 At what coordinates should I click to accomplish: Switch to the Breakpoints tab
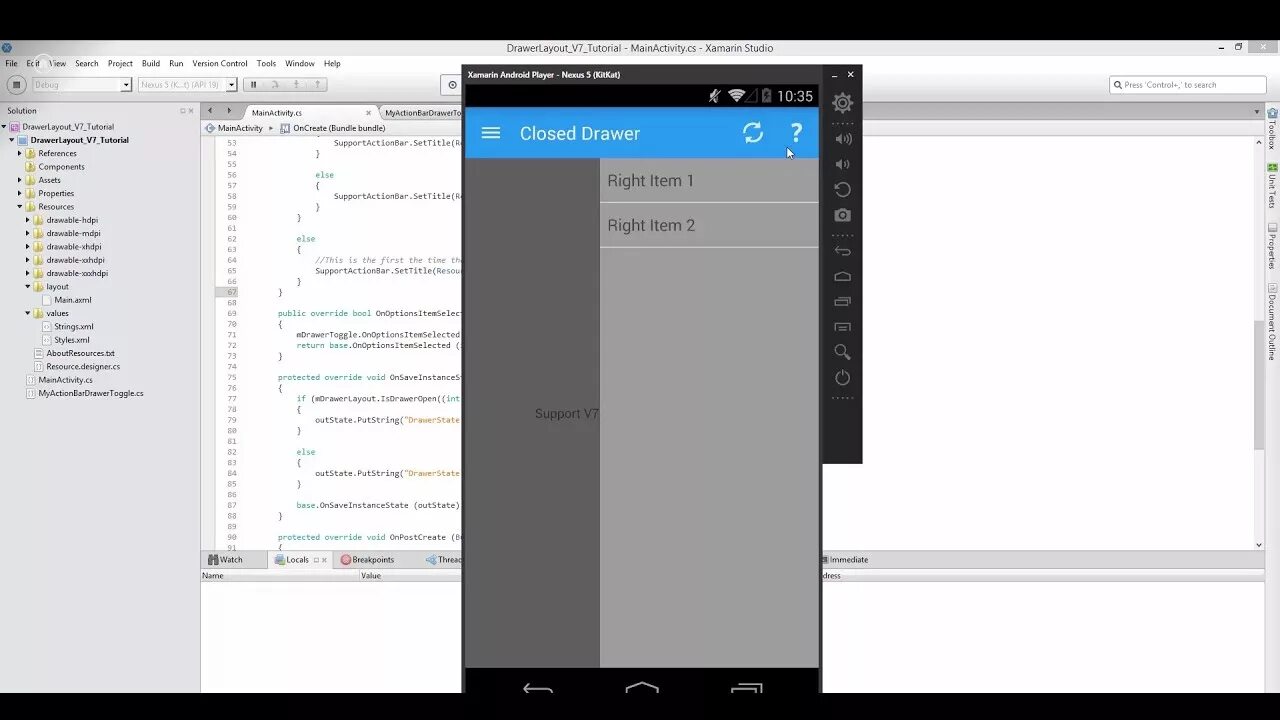pyautogui.click(x=367, y=560)
